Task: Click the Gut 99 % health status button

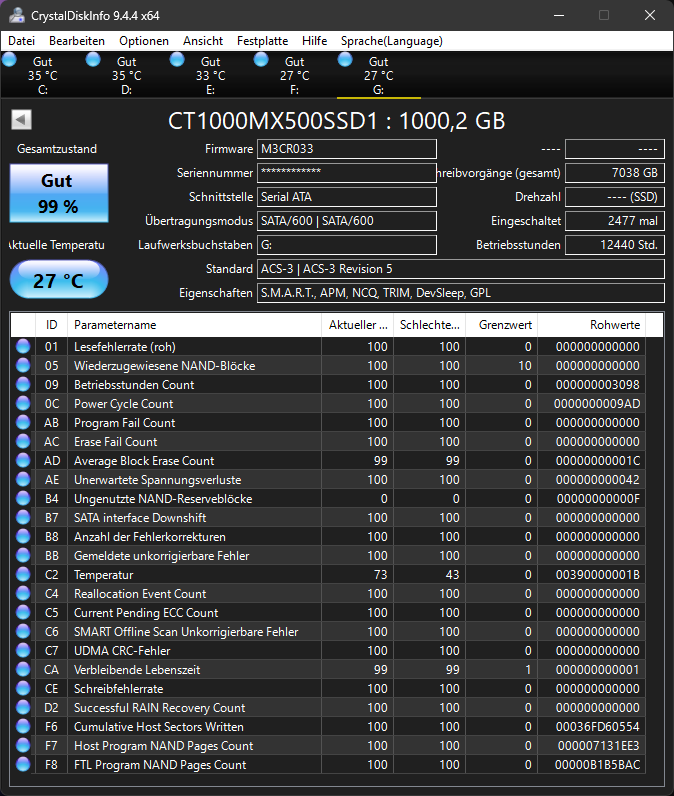Action: (x=59, y=193)
